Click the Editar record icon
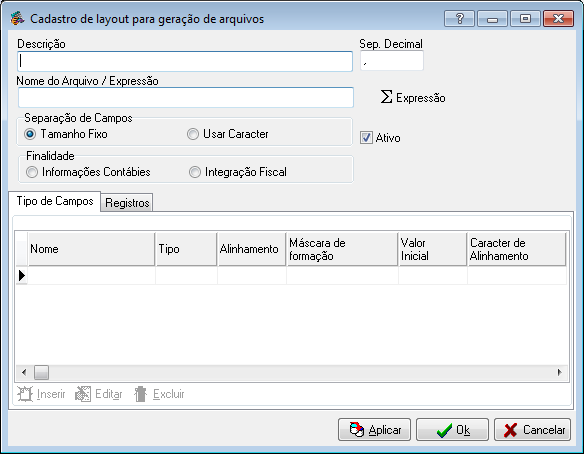 [x=83, y=394]
